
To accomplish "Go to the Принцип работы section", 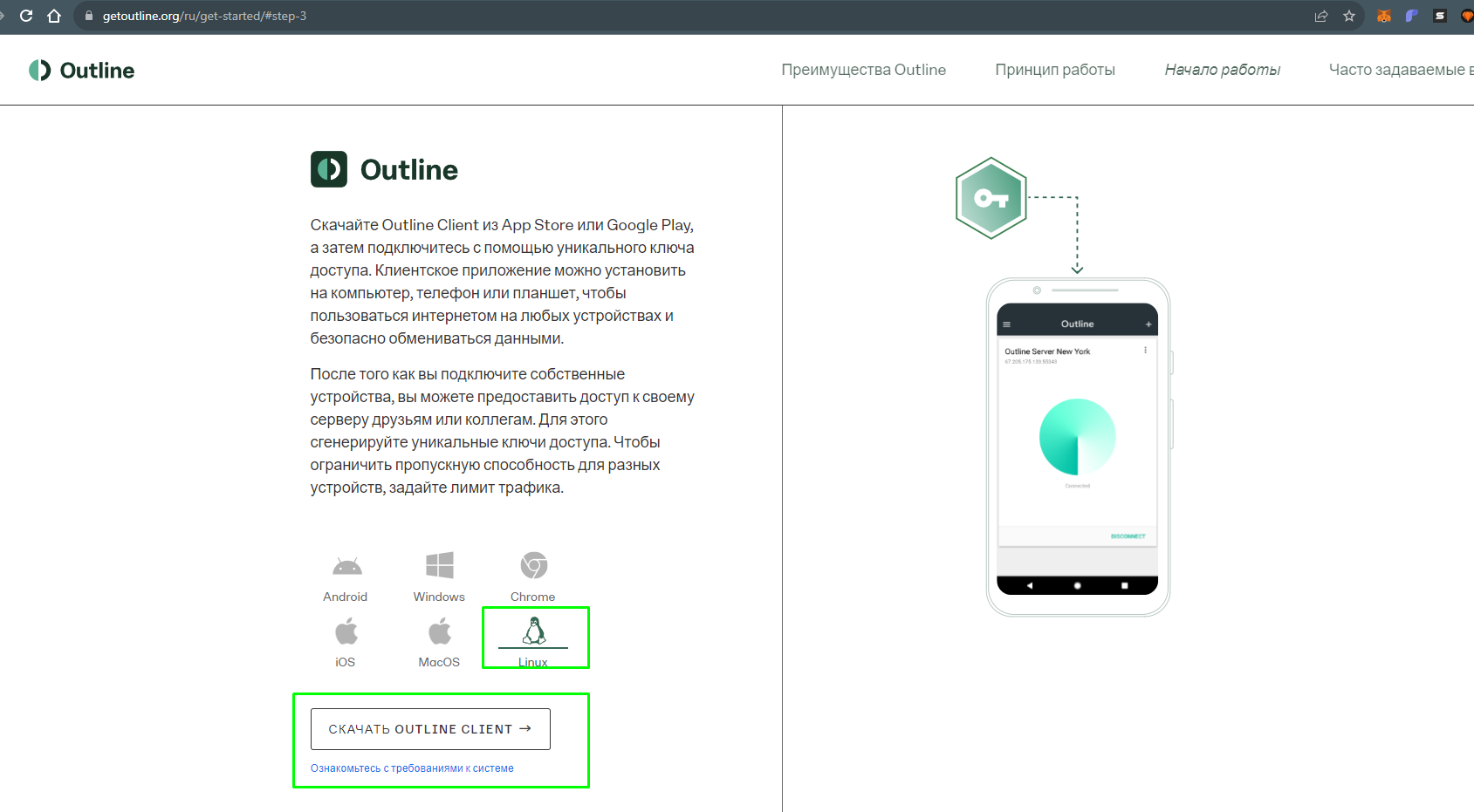I will point(1054,70).
